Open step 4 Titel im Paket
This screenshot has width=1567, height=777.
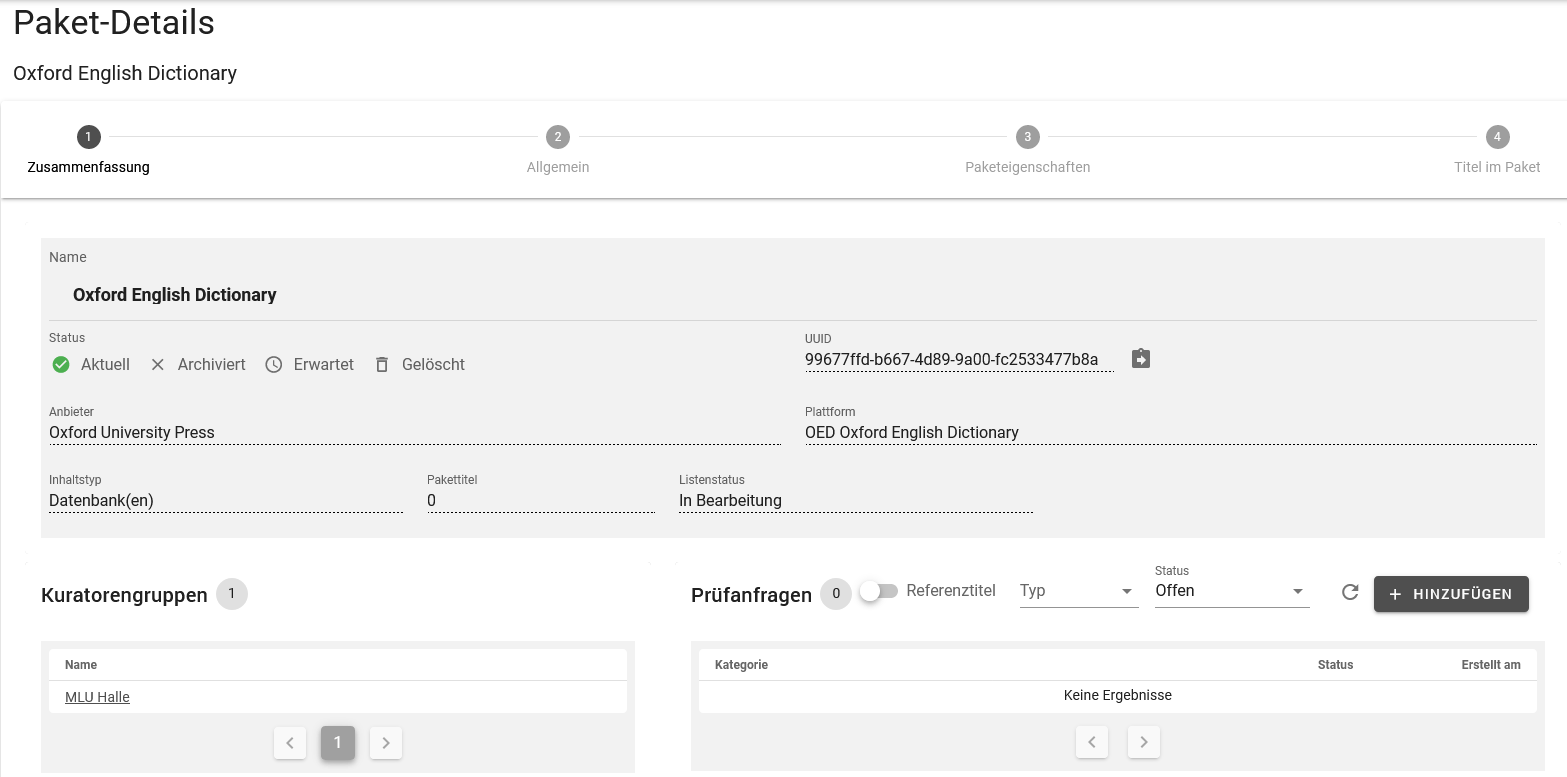coord(1496,137)
